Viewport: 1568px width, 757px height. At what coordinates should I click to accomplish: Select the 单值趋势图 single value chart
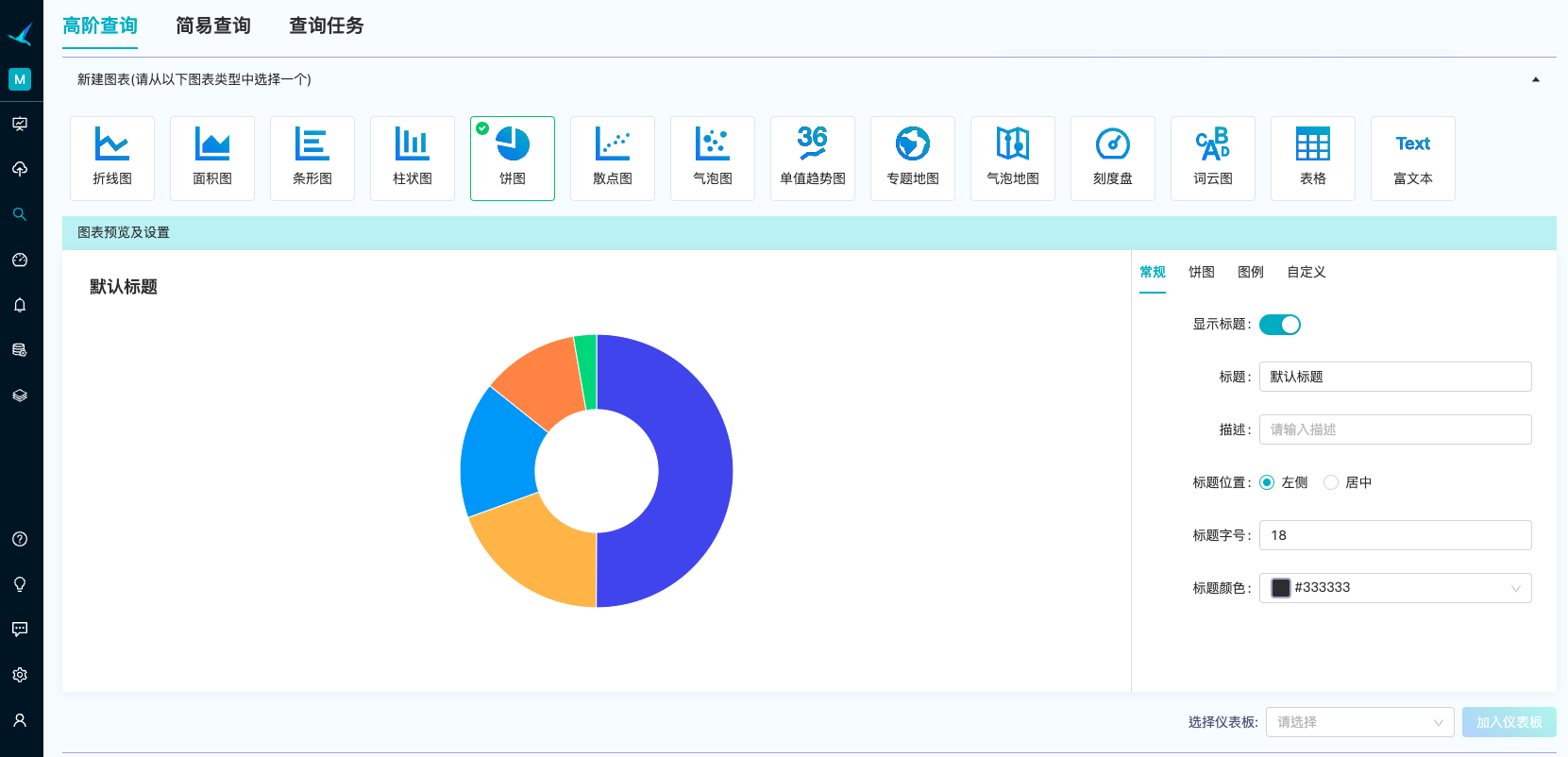point(813,159)
